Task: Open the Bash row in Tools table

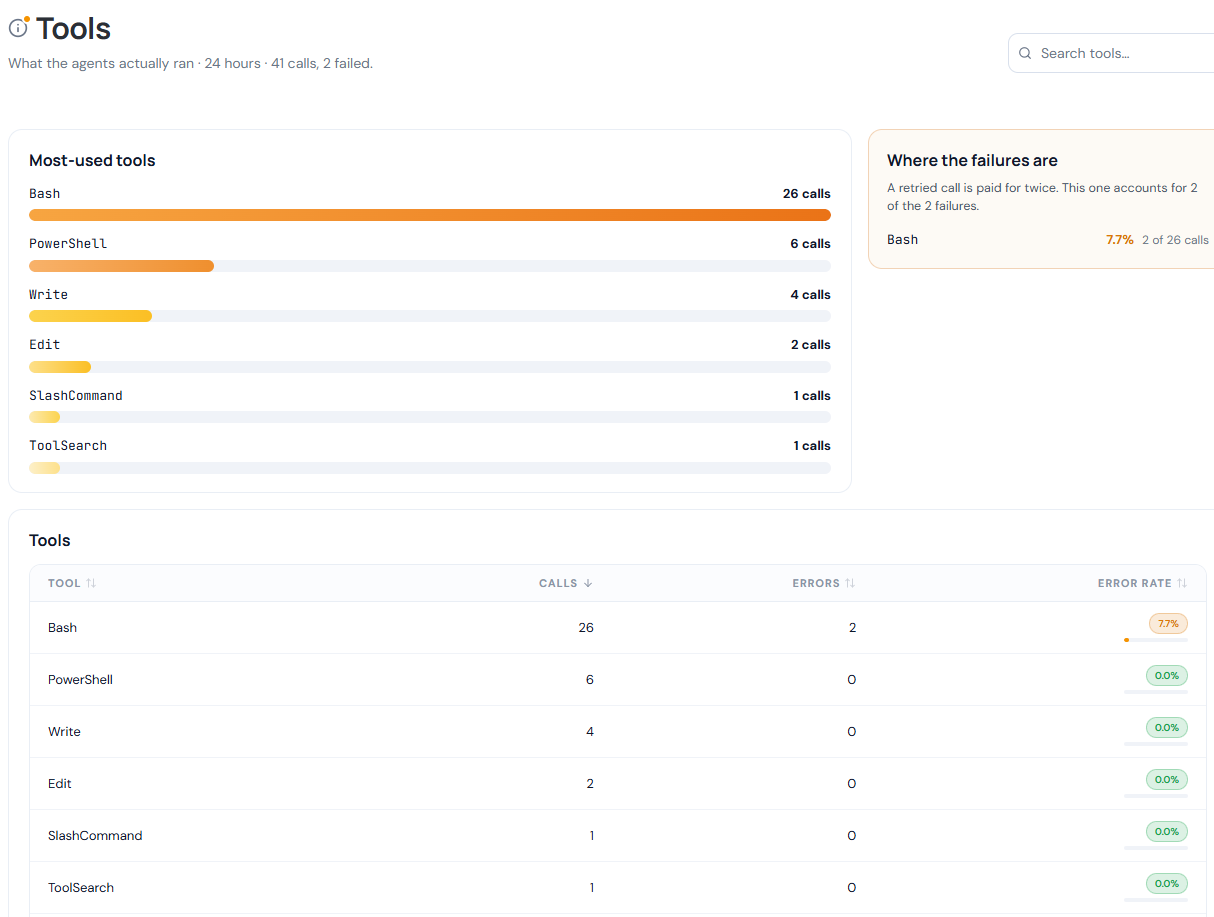Action: click(x=618, y=628)
